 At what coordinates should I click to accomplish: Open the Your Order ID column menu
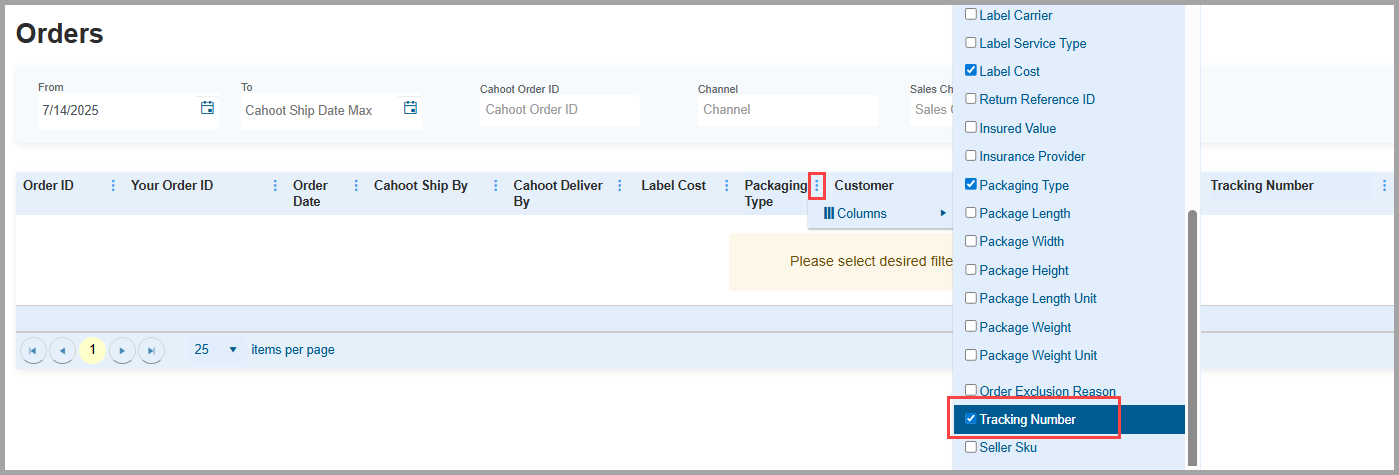point(275,186)
